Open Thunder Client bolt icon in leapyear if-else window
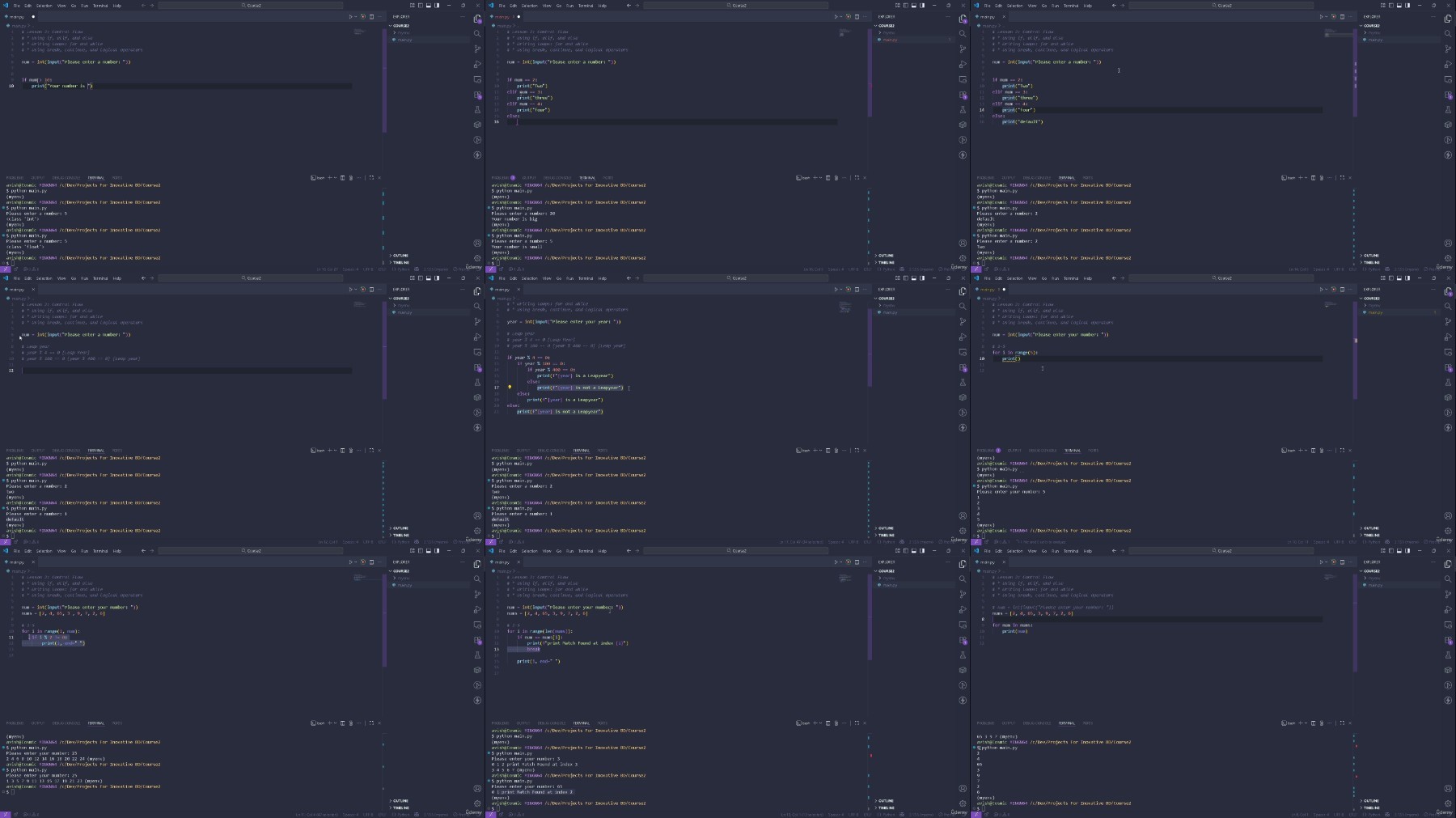The width and height of the screenshot is (1456, 818). 963,428
